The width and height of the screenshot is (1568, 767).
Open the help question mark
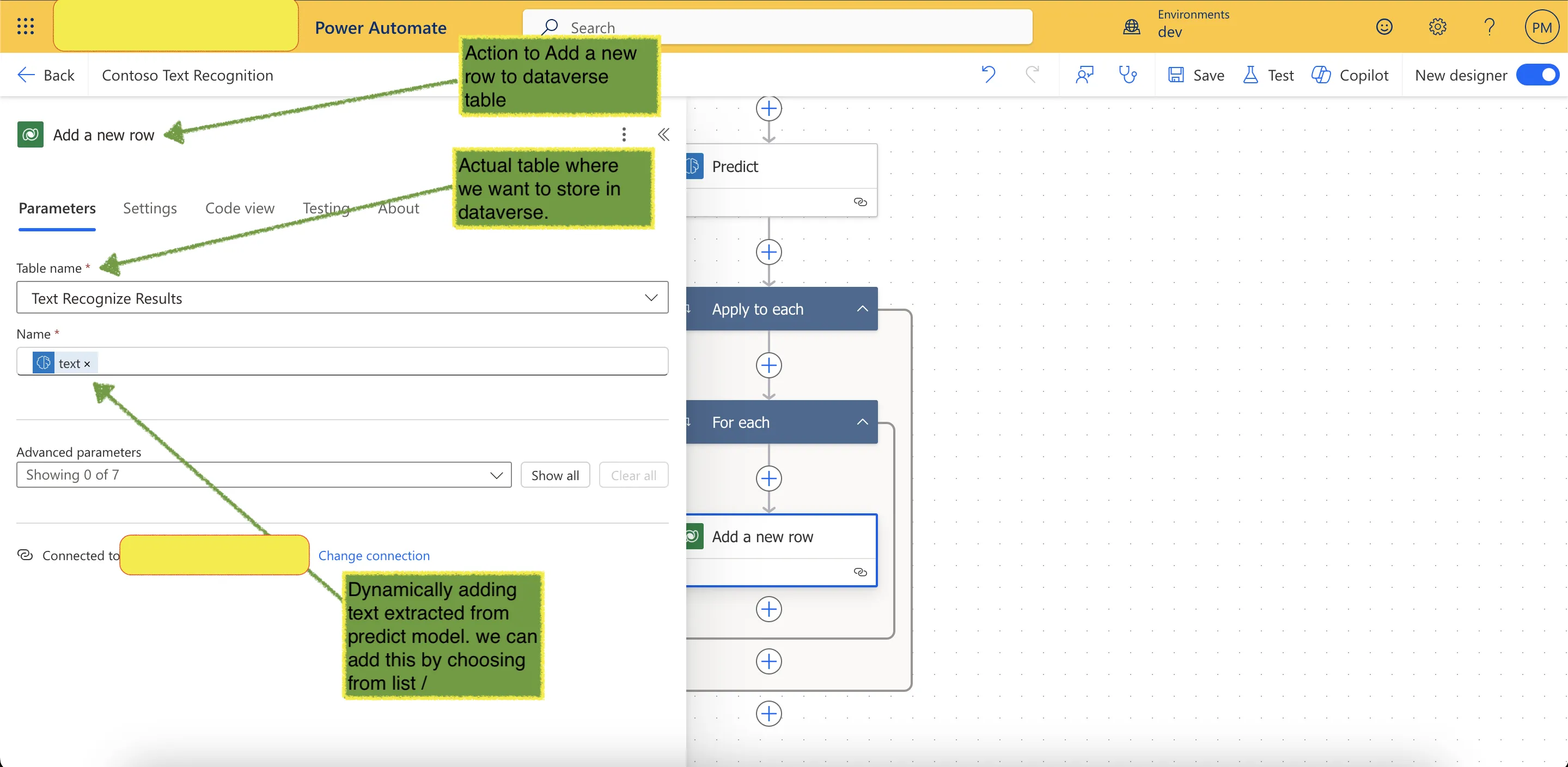[1490, 27]
